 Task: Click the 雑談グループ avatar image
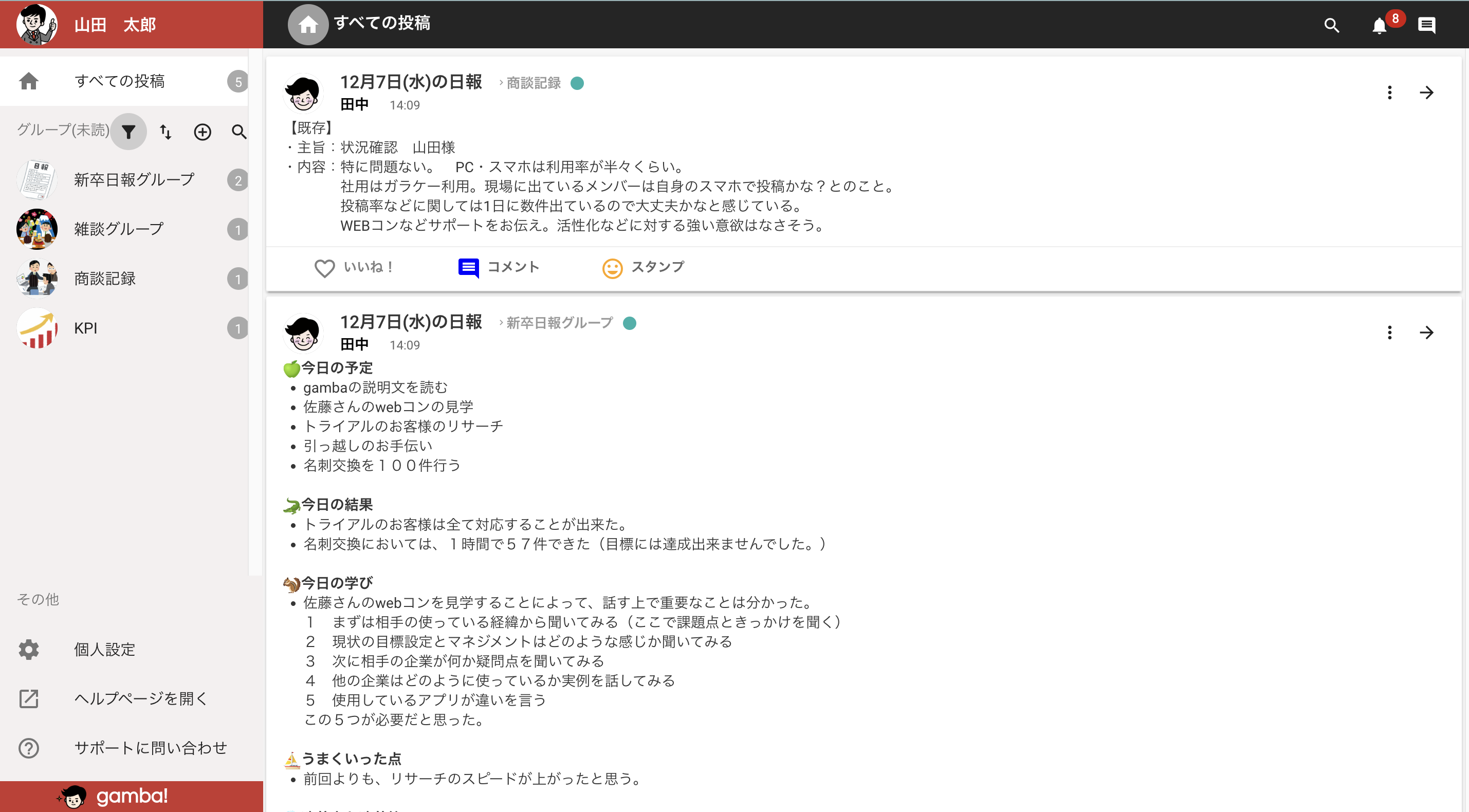pyautogui.click(x=37, y=229)
